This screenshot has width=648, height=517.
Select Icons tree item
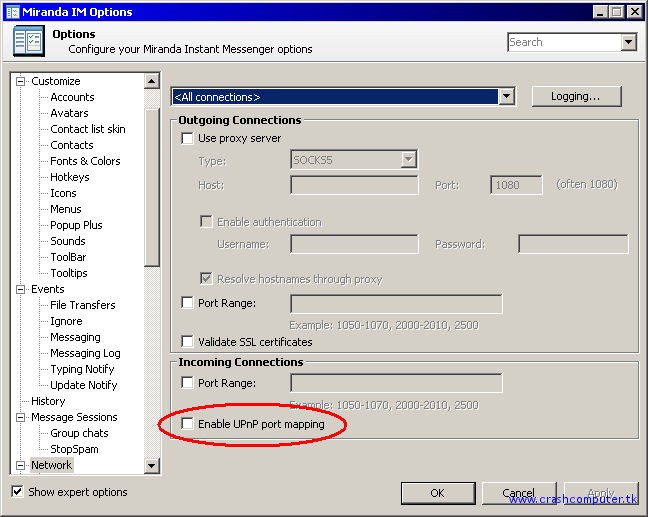pos(63,193)
